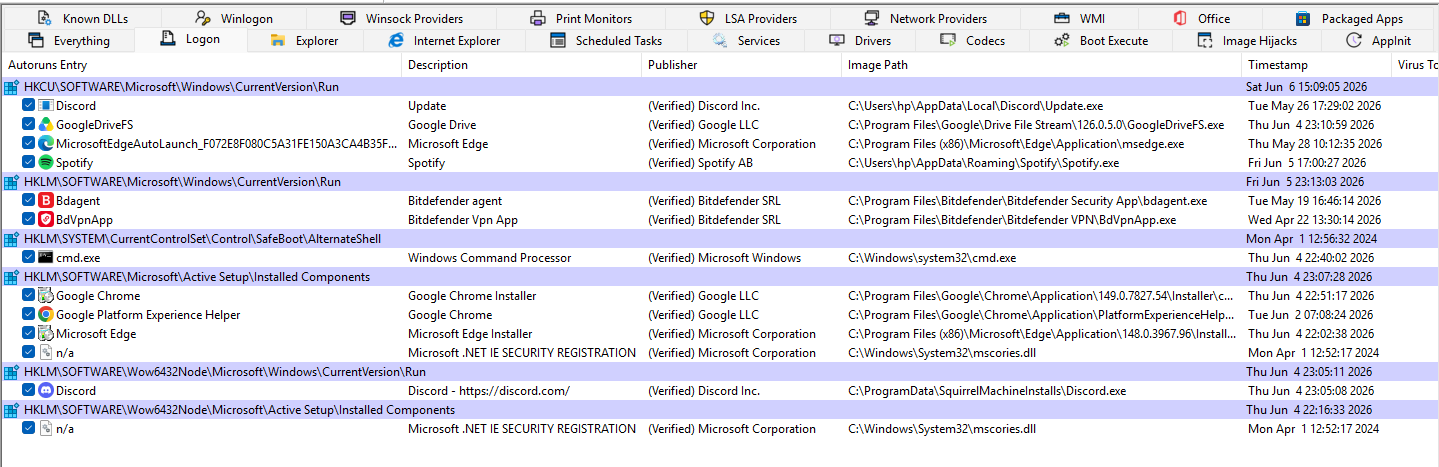This screenshot has width=1439, height=467.
Task: Uncheck the Google Chrome Active Setup checkbox
Action: [28, 296]
